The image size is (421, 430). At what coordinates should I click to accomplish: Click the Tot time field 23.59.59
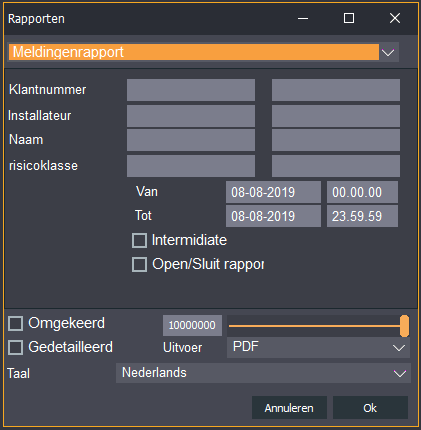pos(362,216)
